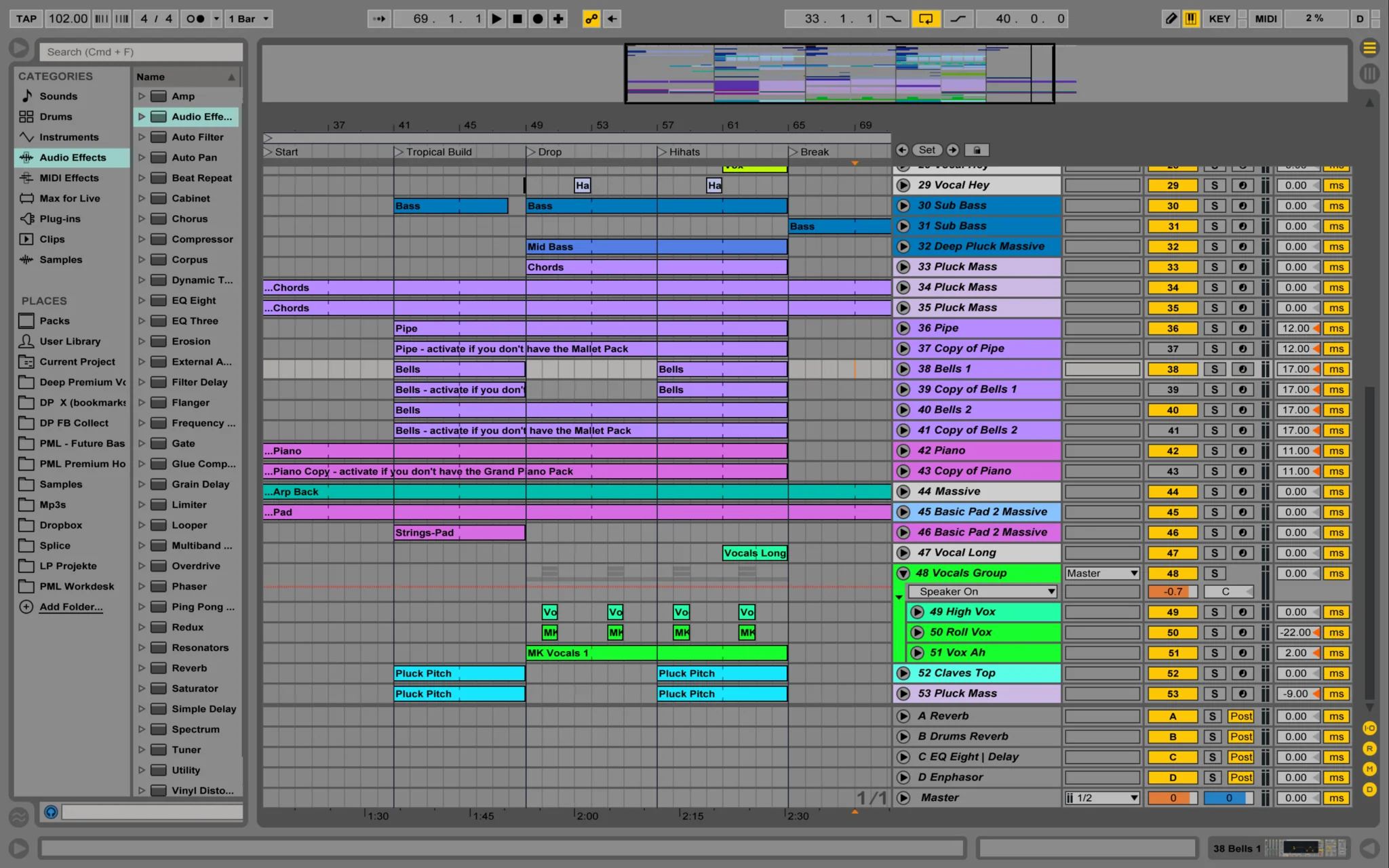Activate track 37 Copy of Pipe
1389x868 pixels.
(1173, 349)
